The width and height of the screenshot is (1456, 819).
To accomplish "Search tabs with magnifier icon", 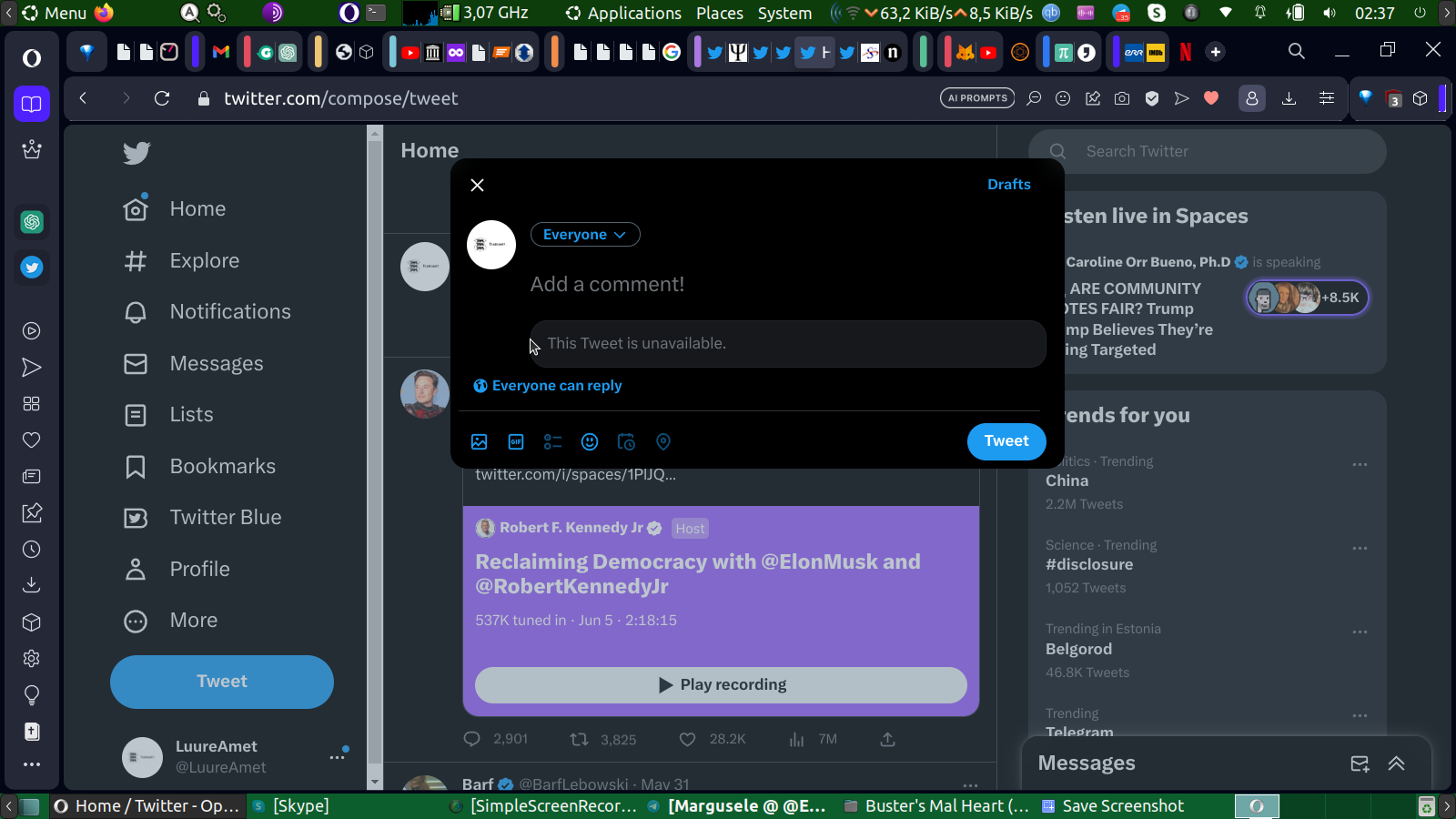I will point(1297,52).
